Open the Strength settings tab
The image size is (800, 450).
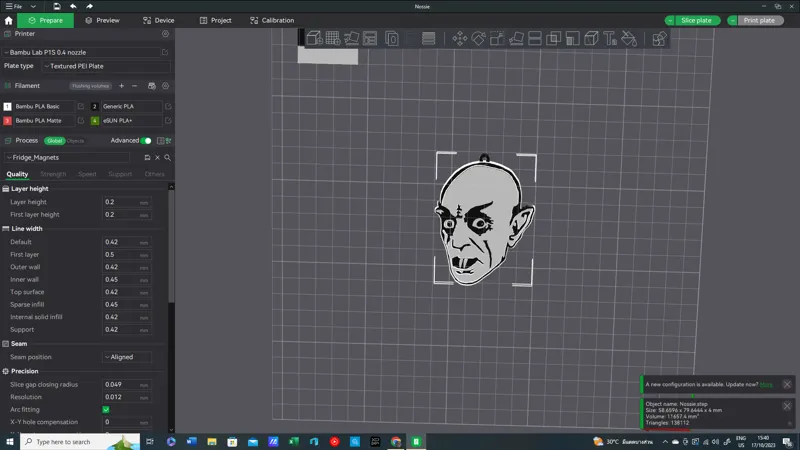(53, 174)
